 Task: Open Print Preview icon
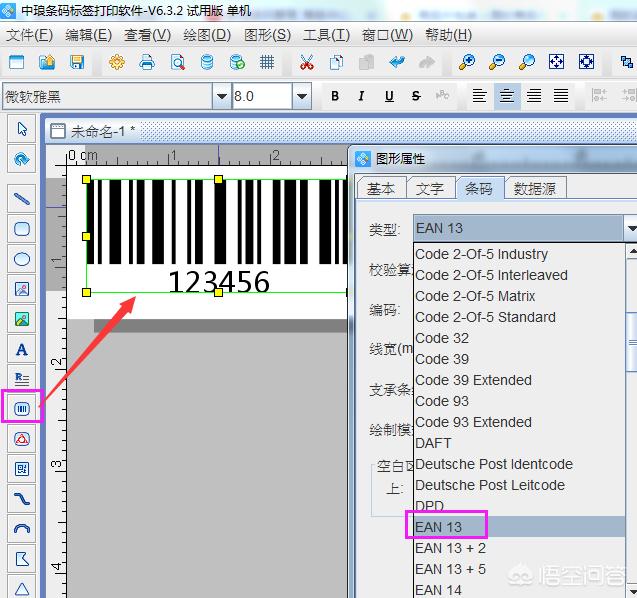(178, 62)
